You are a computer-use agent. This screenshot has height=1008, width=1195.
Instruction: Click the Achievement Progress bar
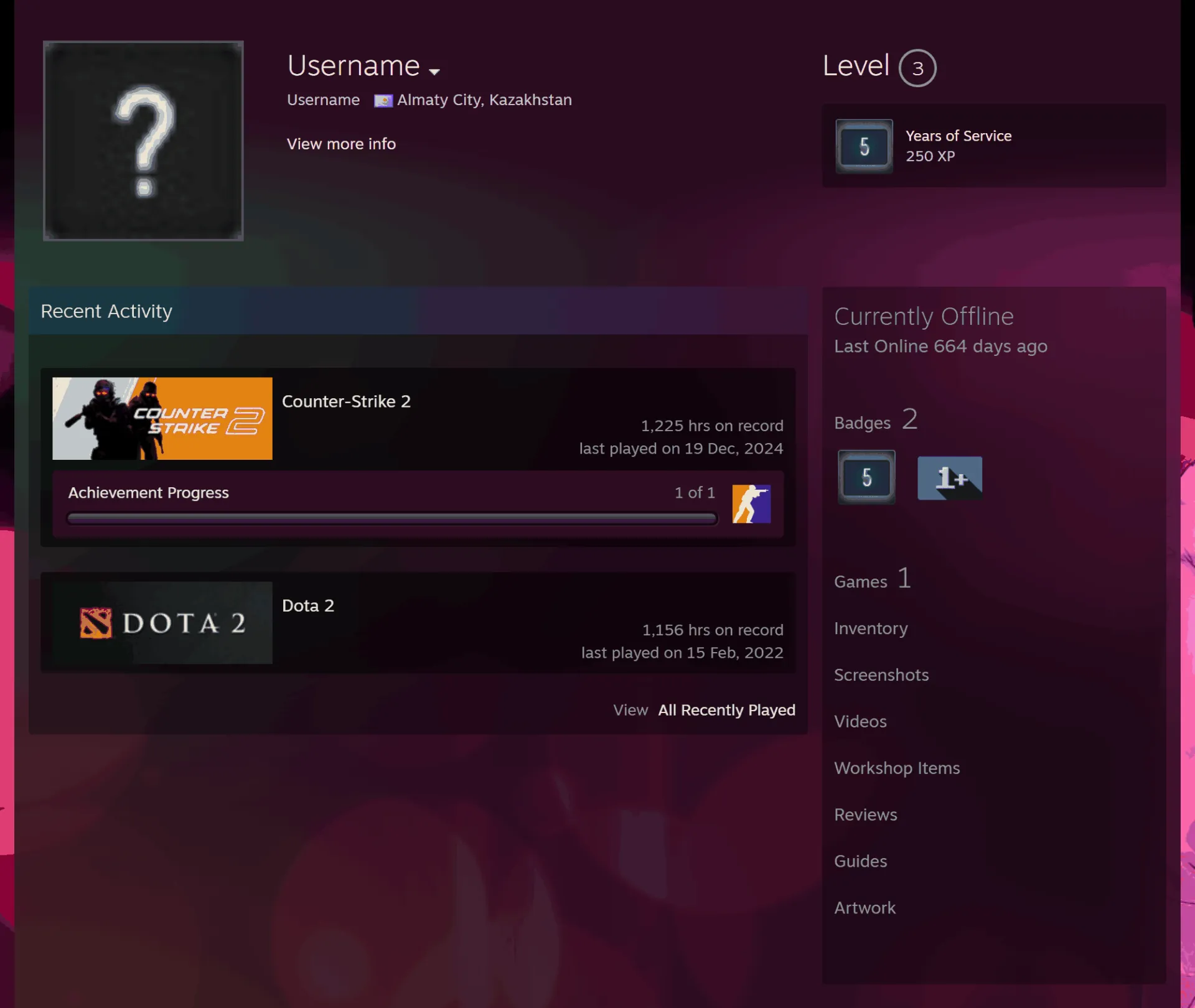click(x=392, y=518)
